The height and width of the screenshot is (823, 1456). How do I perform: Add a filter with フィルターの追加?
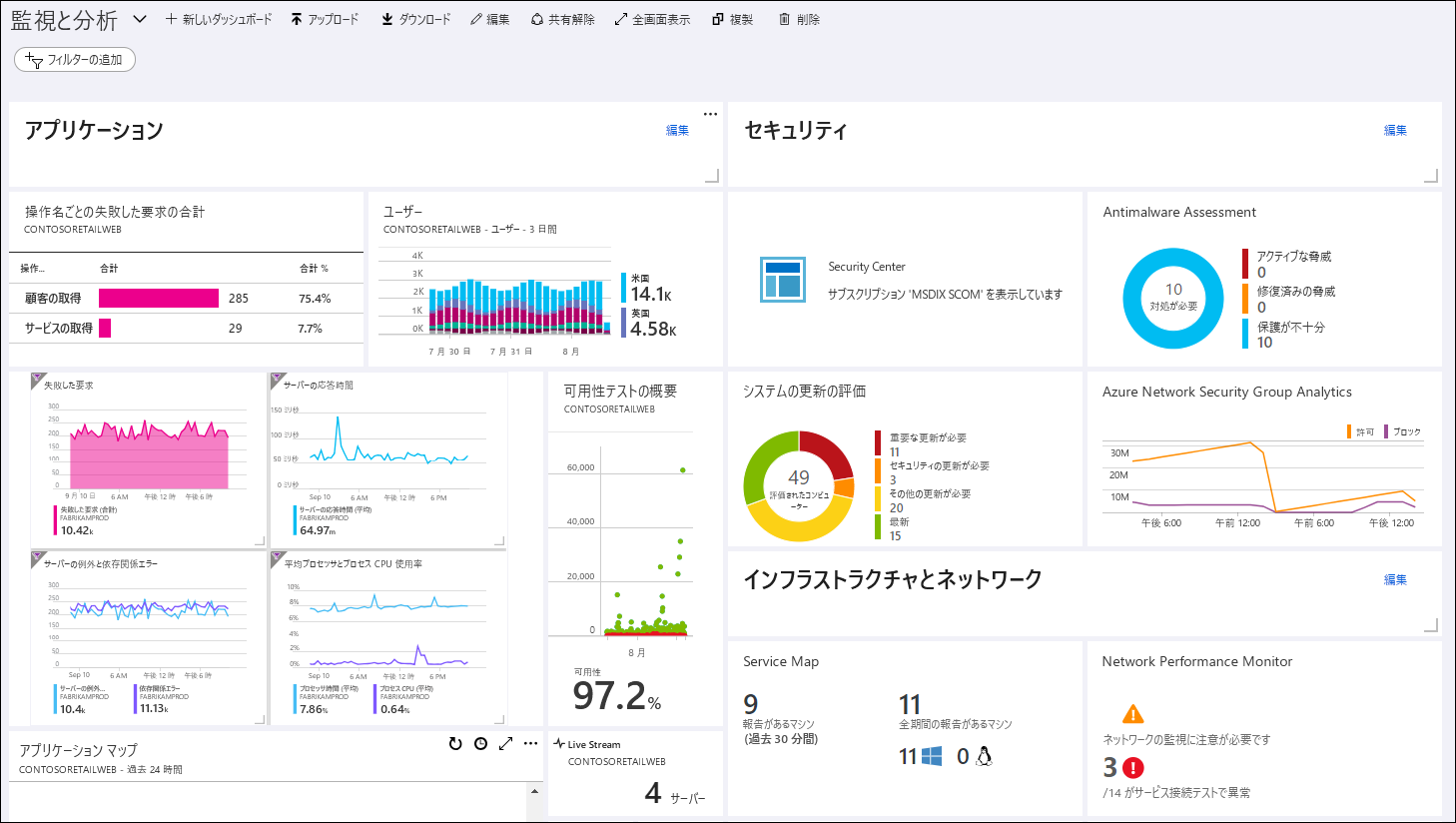click(75, 60)
